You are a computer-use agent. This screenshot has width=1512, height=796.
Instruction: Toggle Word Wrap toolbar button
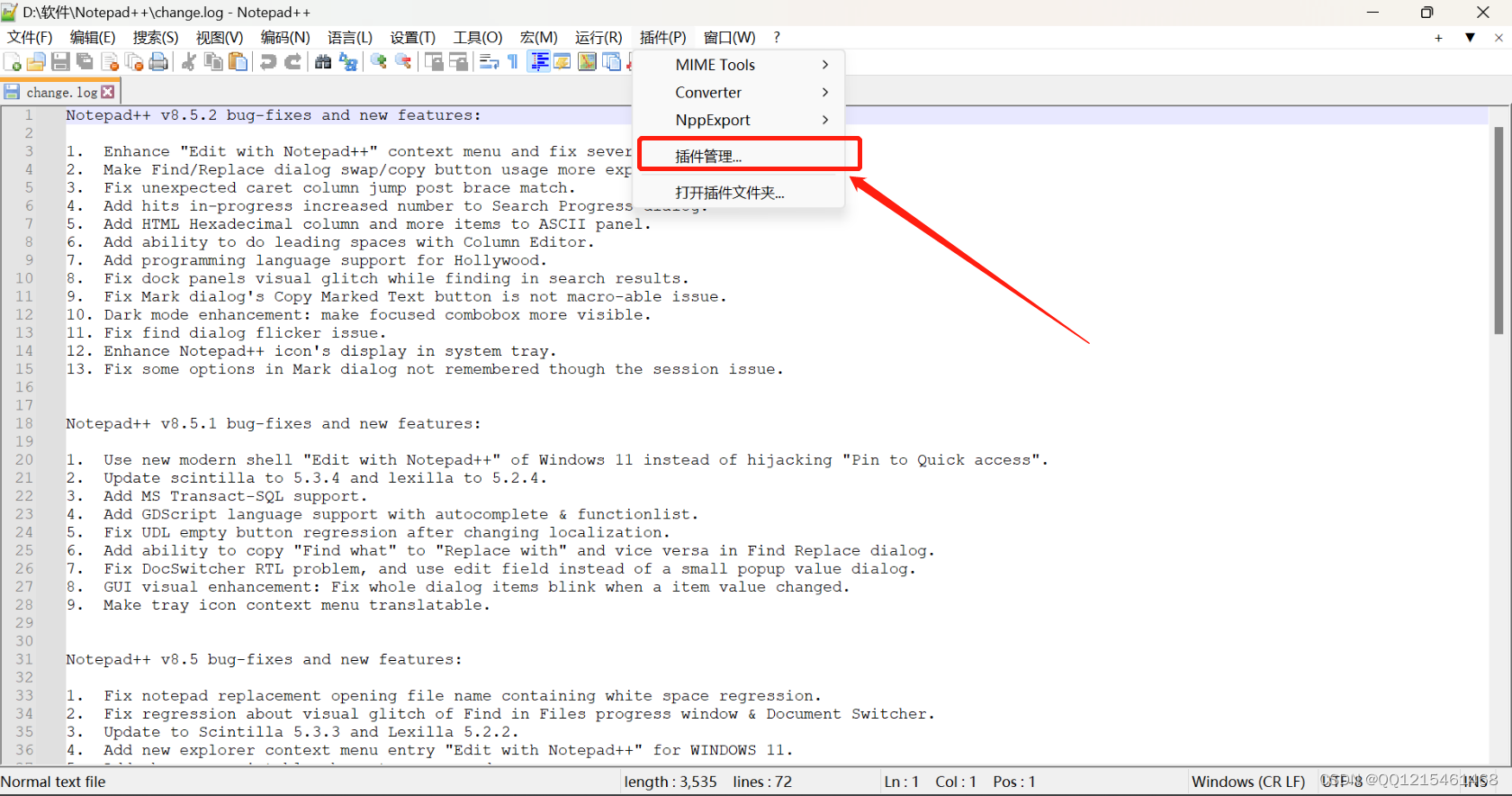[x=489, y=61]
